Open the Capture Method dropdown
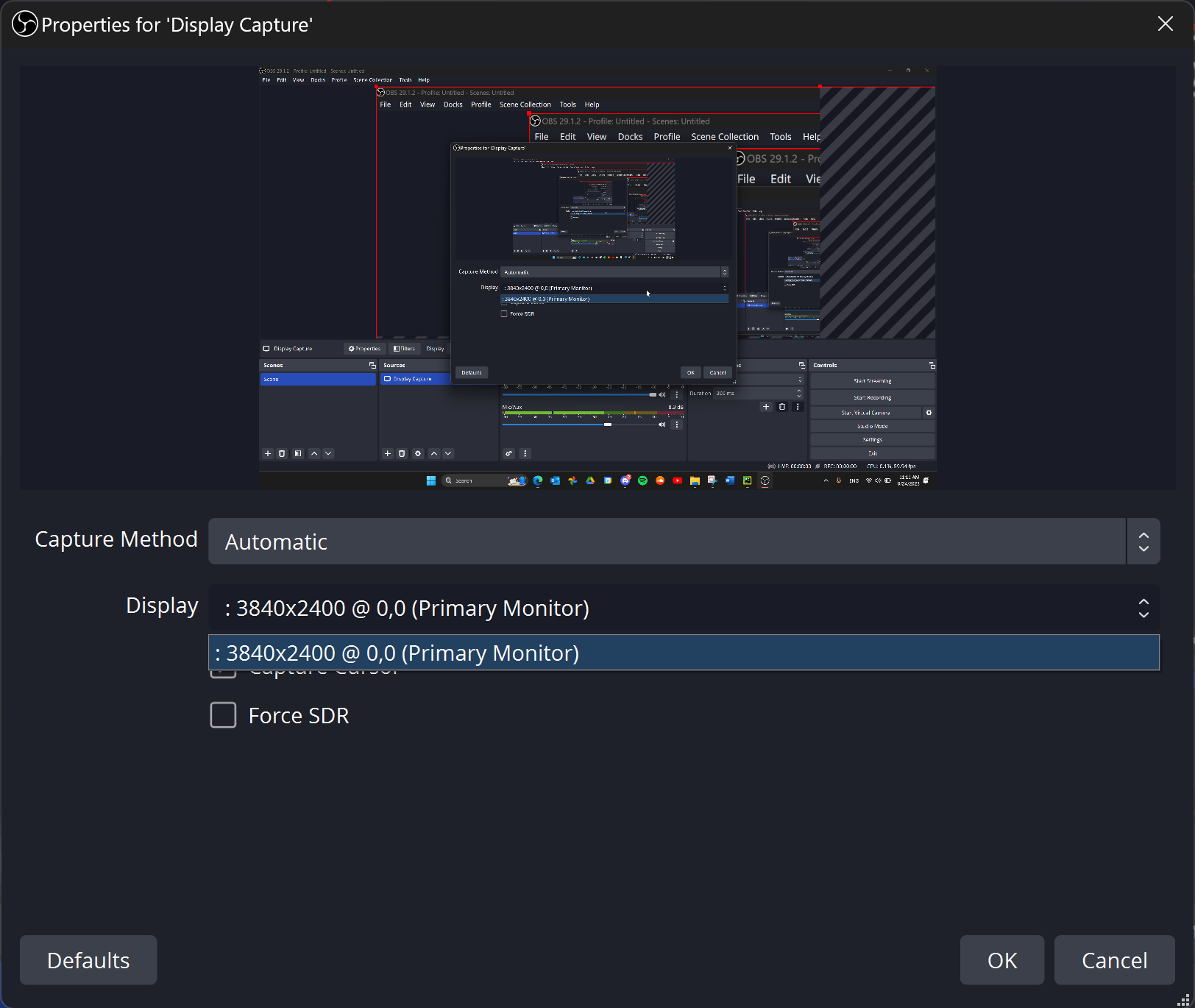 [666, 542]
